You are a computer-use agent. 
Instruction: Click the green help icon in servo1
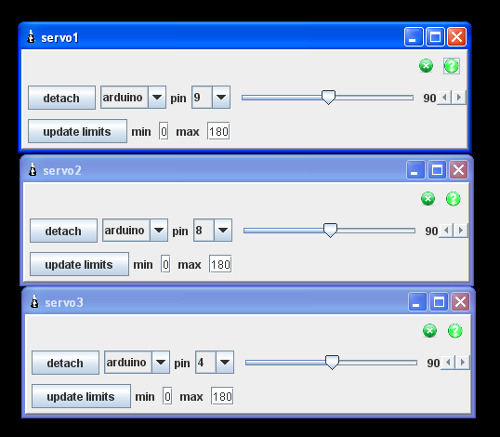[451, 66]
